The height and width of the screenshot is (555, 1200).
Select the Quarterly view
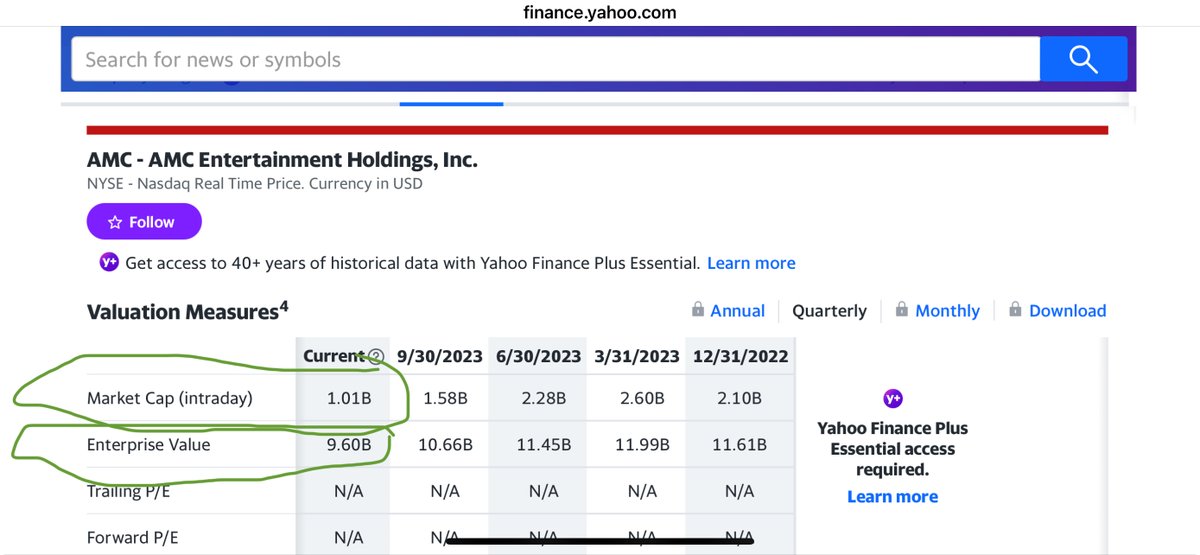[x=829, y=311]
